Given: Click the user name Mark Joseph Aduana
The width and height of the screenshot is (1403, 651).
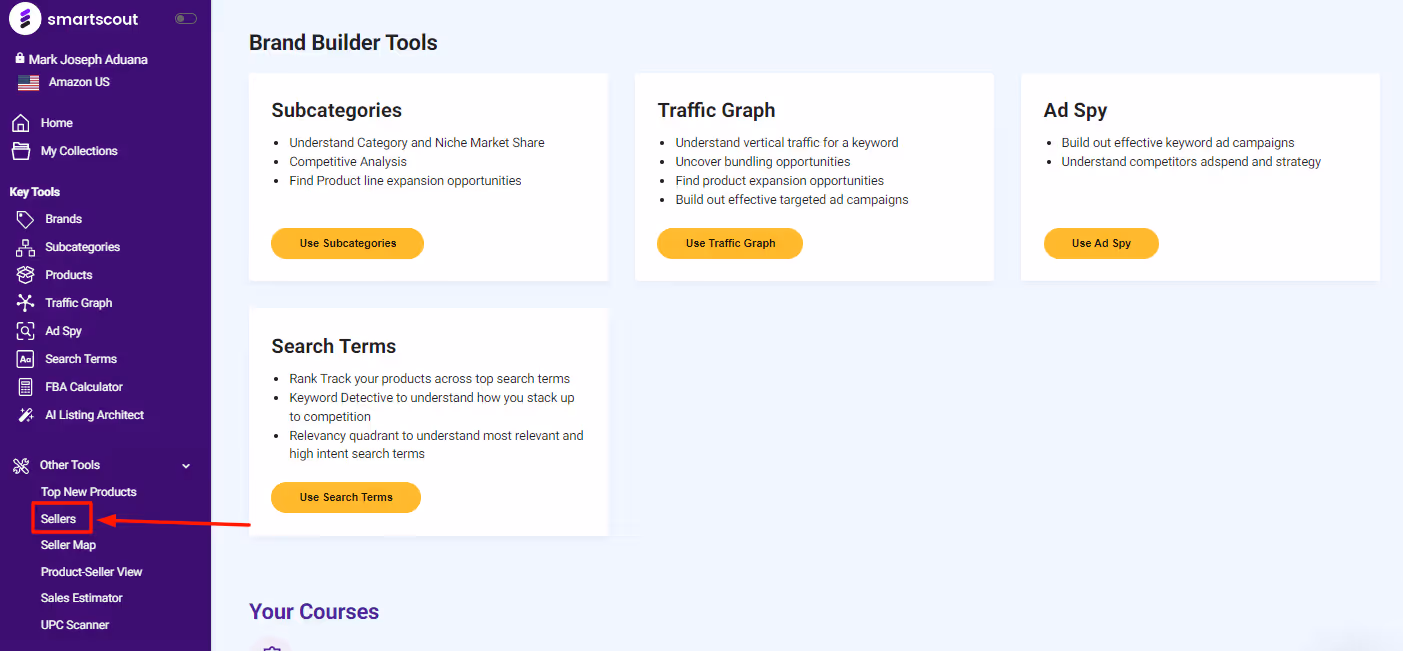Looking at the screenshot, I should pyautogui.click(x=88, y=59).
